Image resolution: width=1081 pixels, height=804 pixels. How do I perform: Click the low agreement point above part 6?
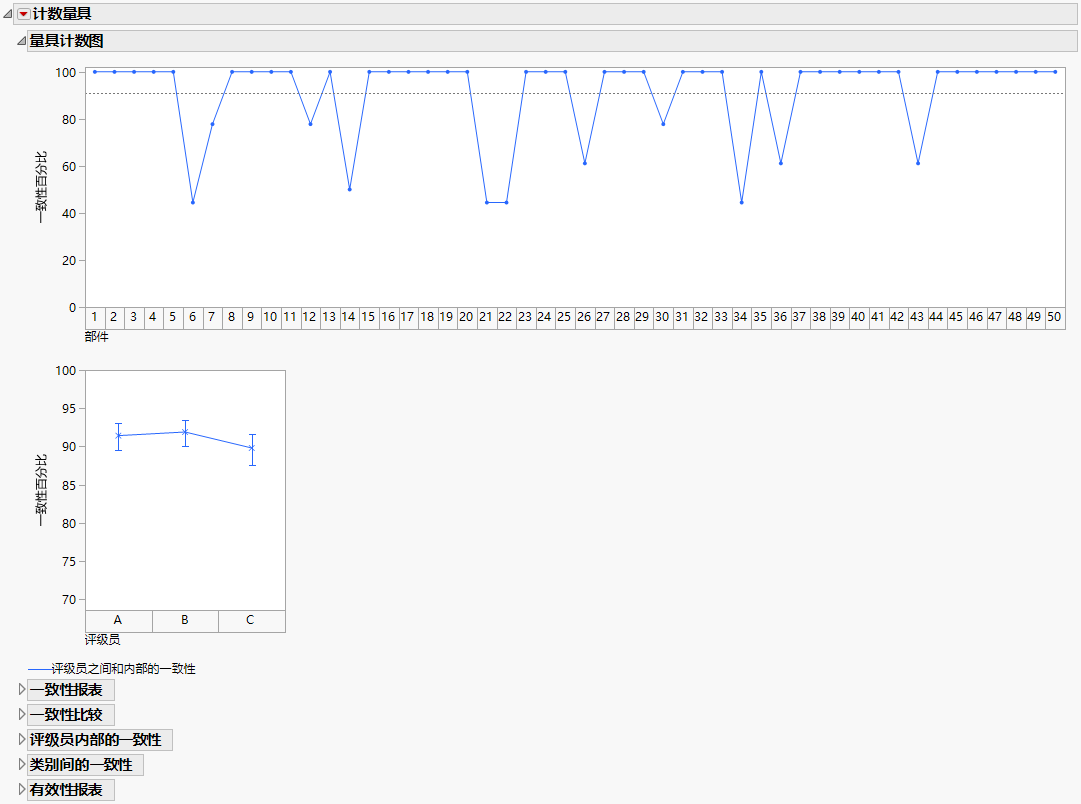192,200
